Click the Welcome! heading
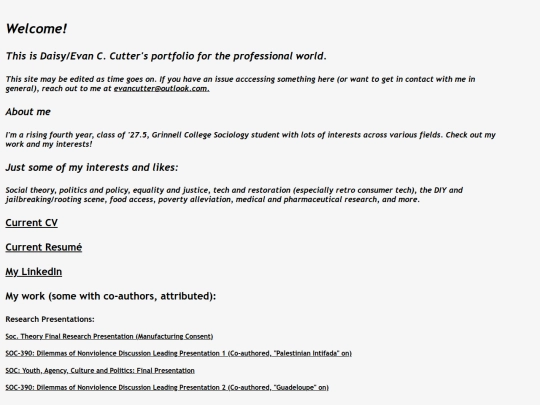The height and width of the screenshot is (405, 540). (37, 29)
